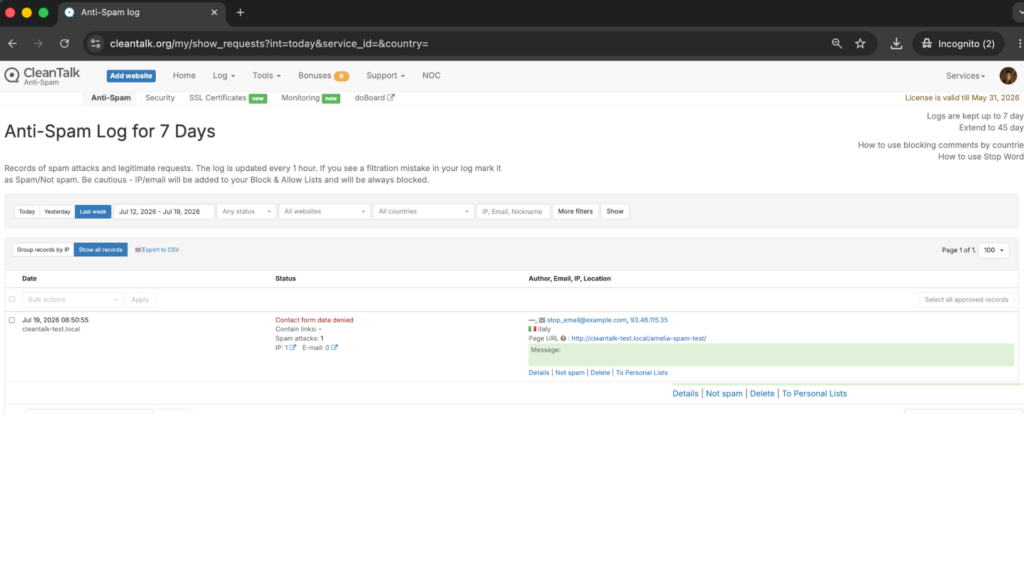Click the Bonuses count badge
Viewport: 1024px width, 576px height.
pyautogui.click(x=341, y=76)
